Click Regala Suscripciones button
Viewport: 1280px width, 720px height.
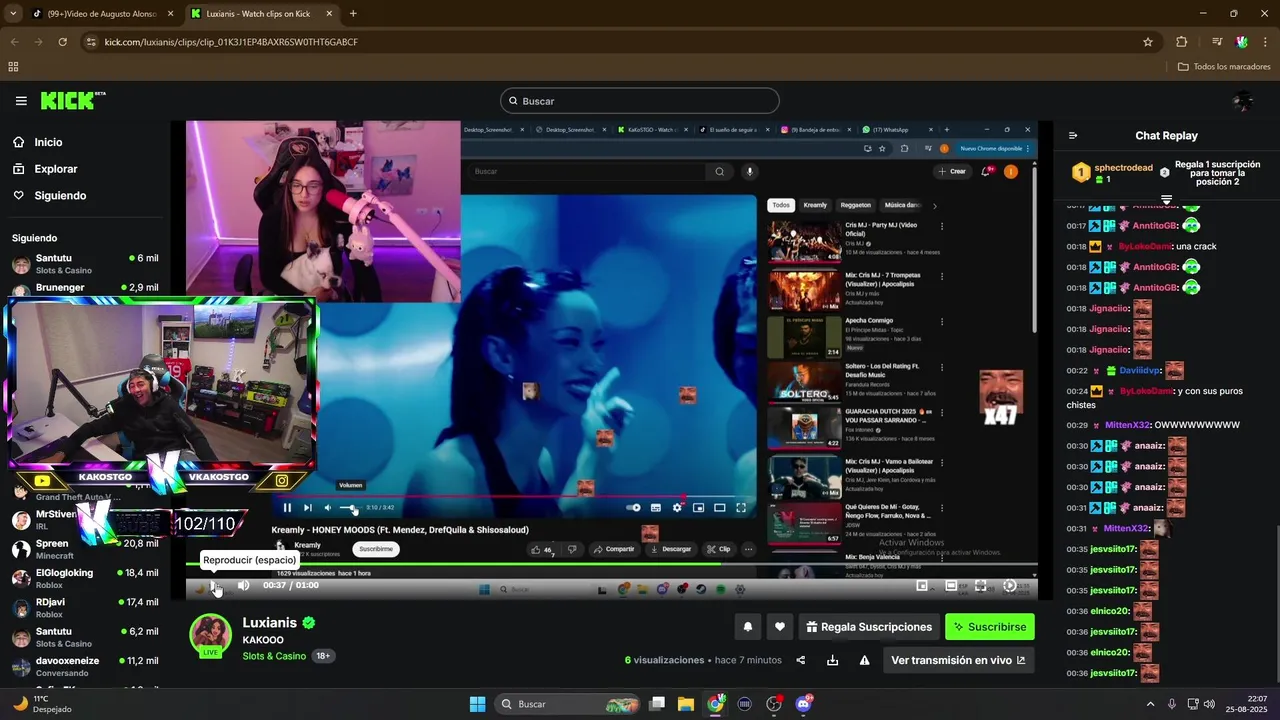[869, 627]
